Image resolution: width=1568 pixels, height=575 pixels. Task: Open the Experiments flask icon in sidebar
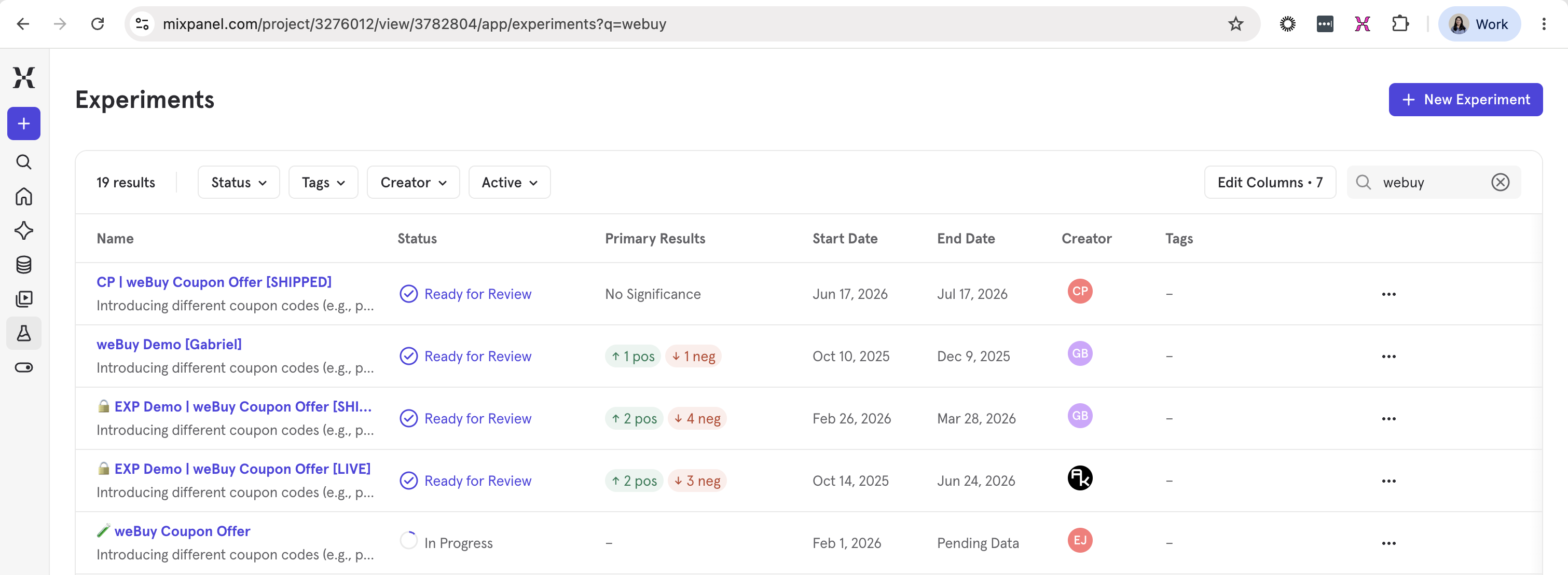(x=24, y=333)
